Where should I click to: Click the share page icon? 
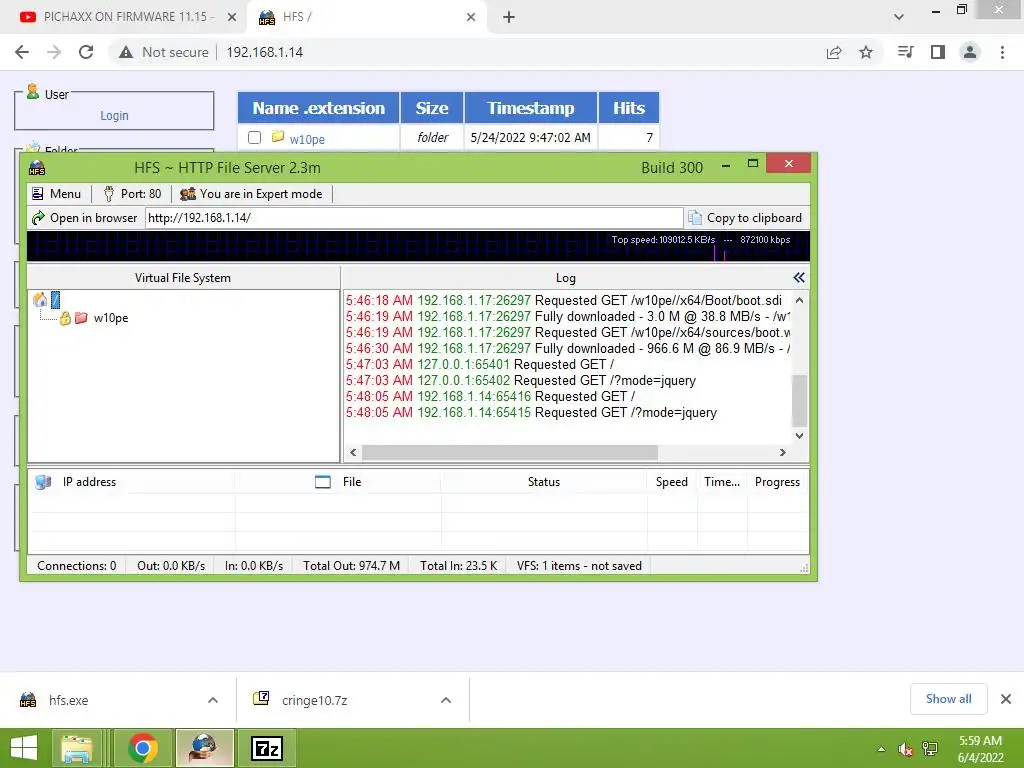(834, 53)
